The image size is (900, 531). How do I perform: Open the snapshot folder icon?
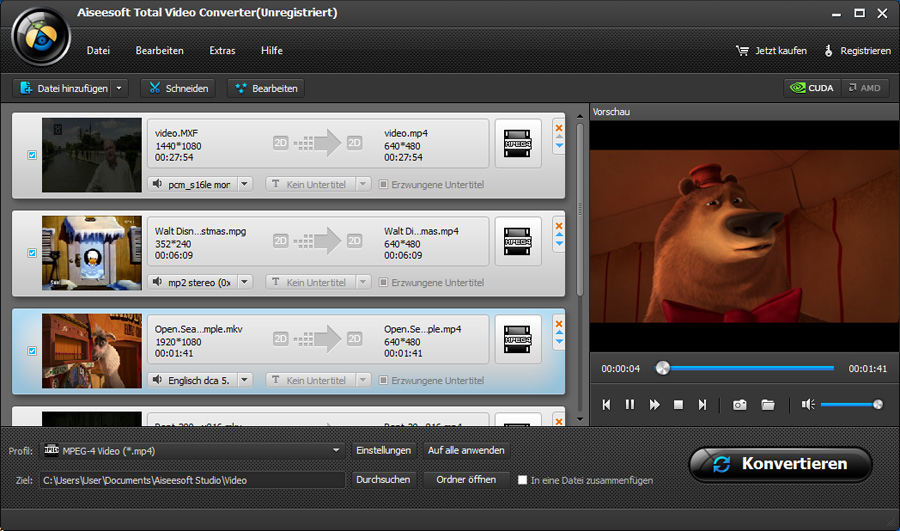pos(768,405)
